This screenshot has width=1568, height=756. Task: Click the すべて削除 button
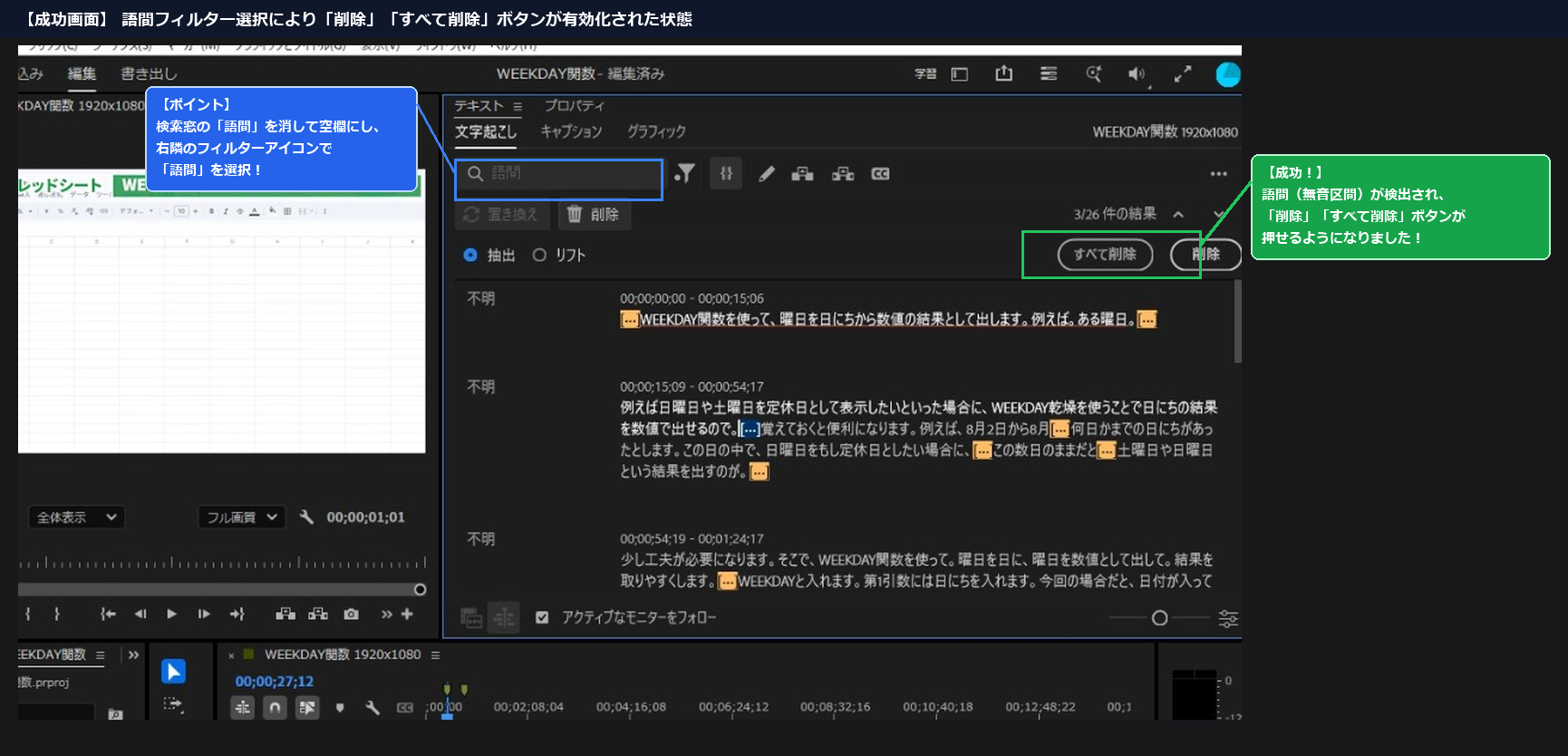click(1105, 255)
